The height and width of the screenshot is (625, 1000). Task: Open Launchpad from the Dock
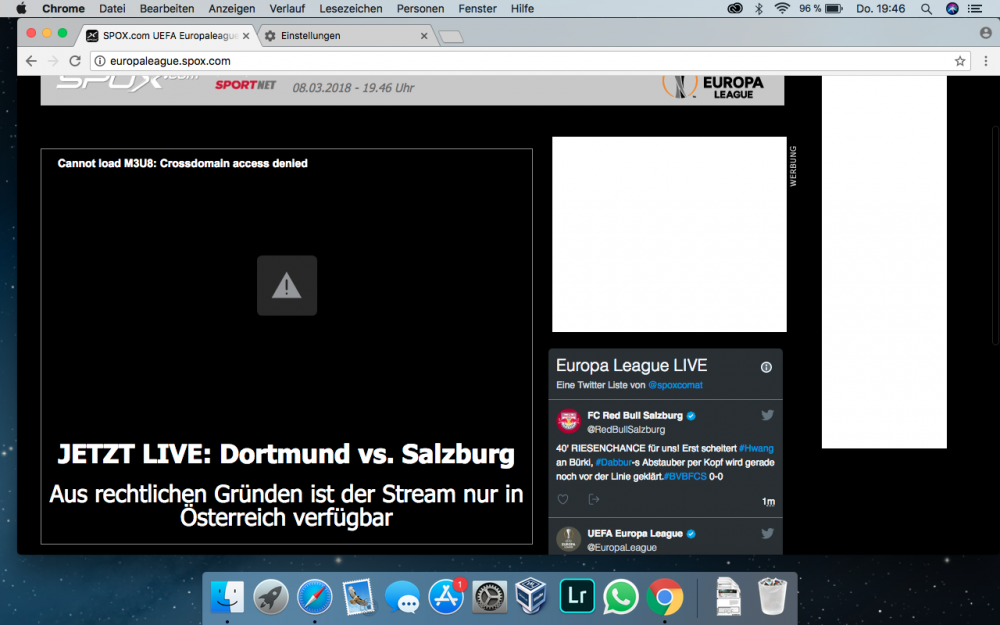coord(271,598)
